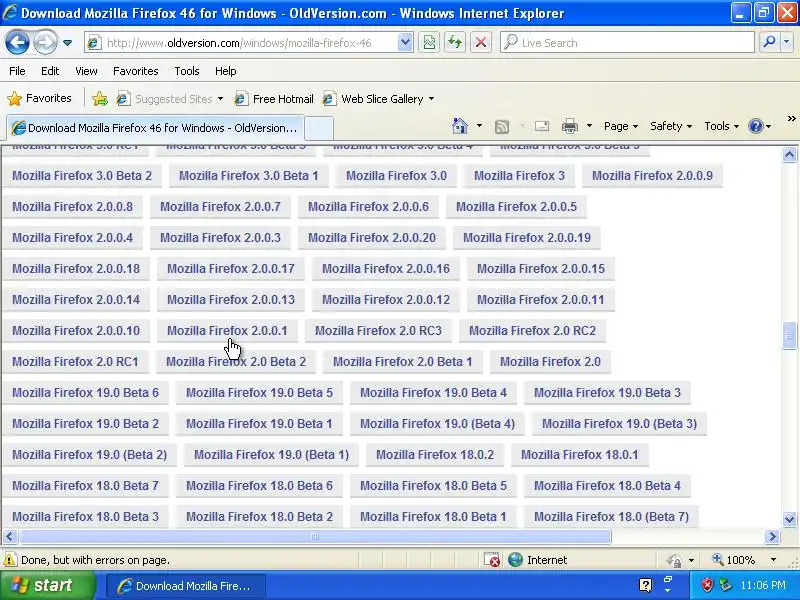Expand command bar overflow chevron
This screenshot has height=600, width=800.
[x=791, y=118]
